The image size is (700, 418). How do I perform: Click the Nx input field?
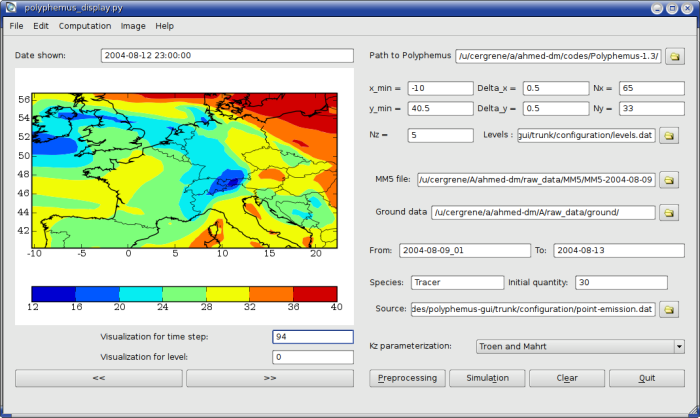coord(652,88)
